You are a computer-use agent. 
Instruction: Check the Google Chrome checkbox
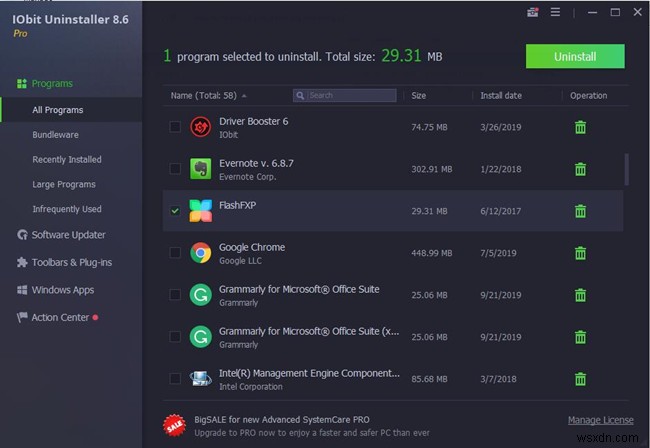(x=175, y=252)
